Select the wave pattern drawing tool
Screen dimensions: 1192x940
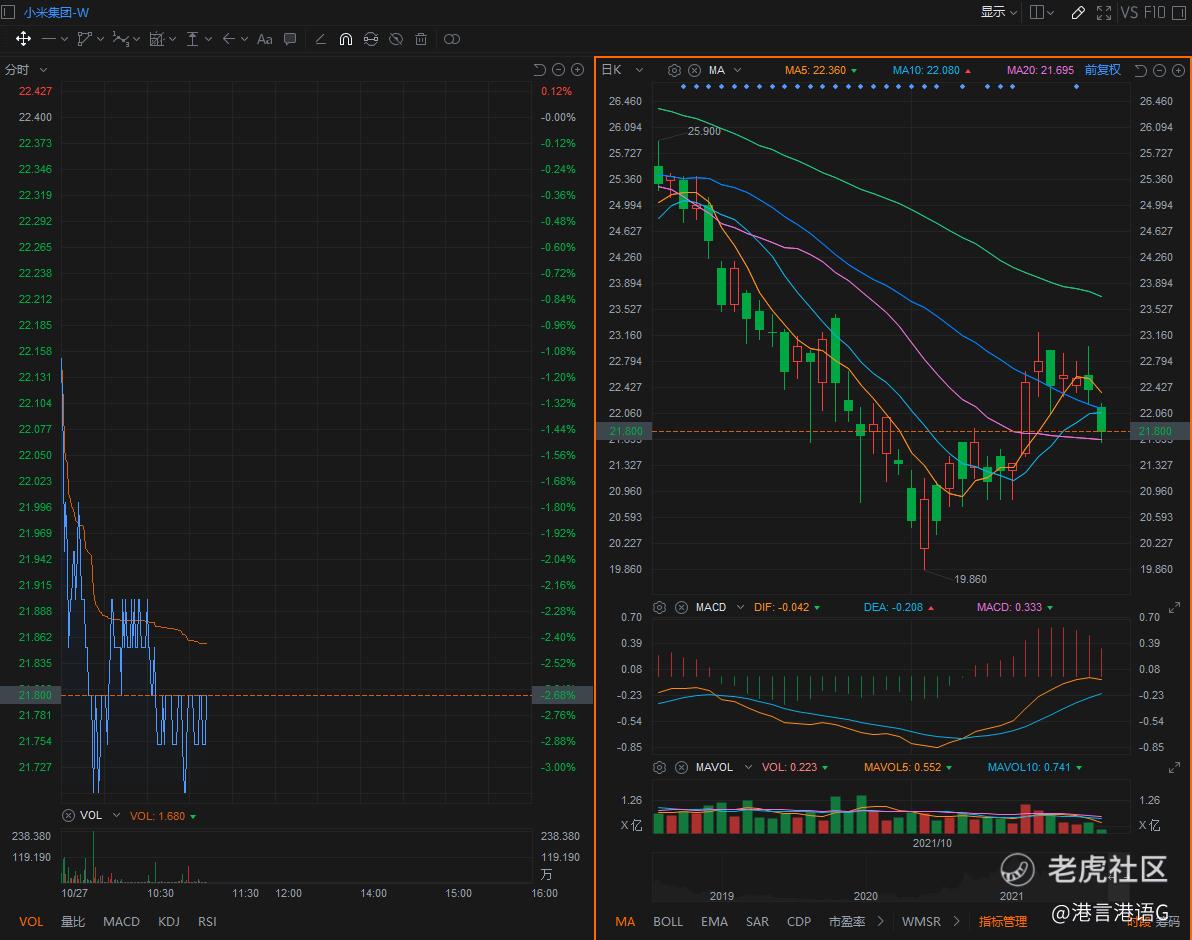coord(121,39)
